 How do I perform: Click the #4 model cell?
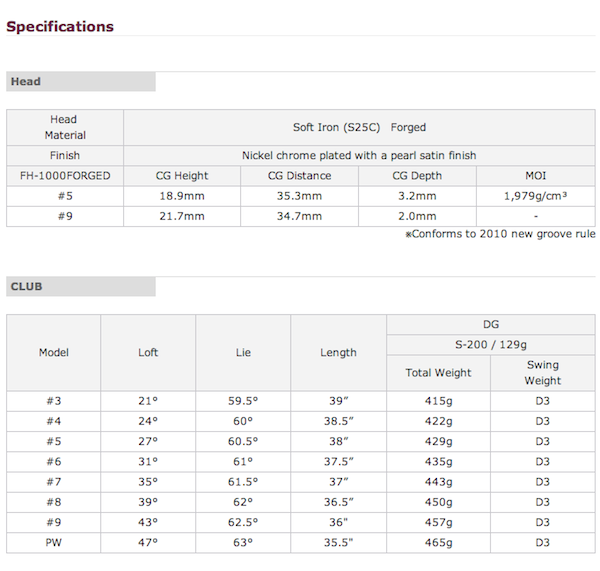pyautogui.click(x=54, y=421)
